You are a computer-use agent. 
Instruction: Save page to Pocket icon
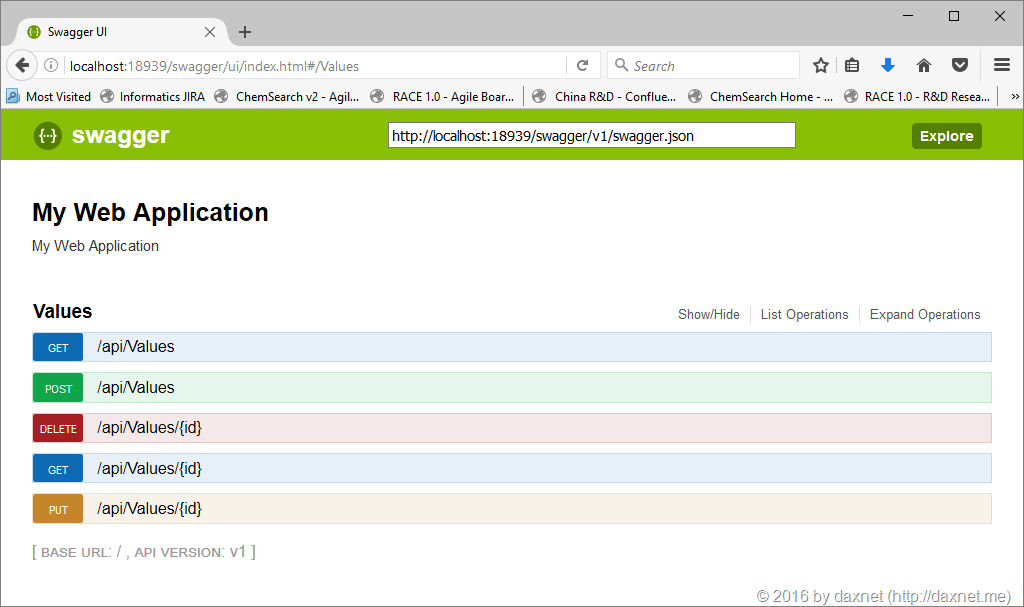(959, 65)
